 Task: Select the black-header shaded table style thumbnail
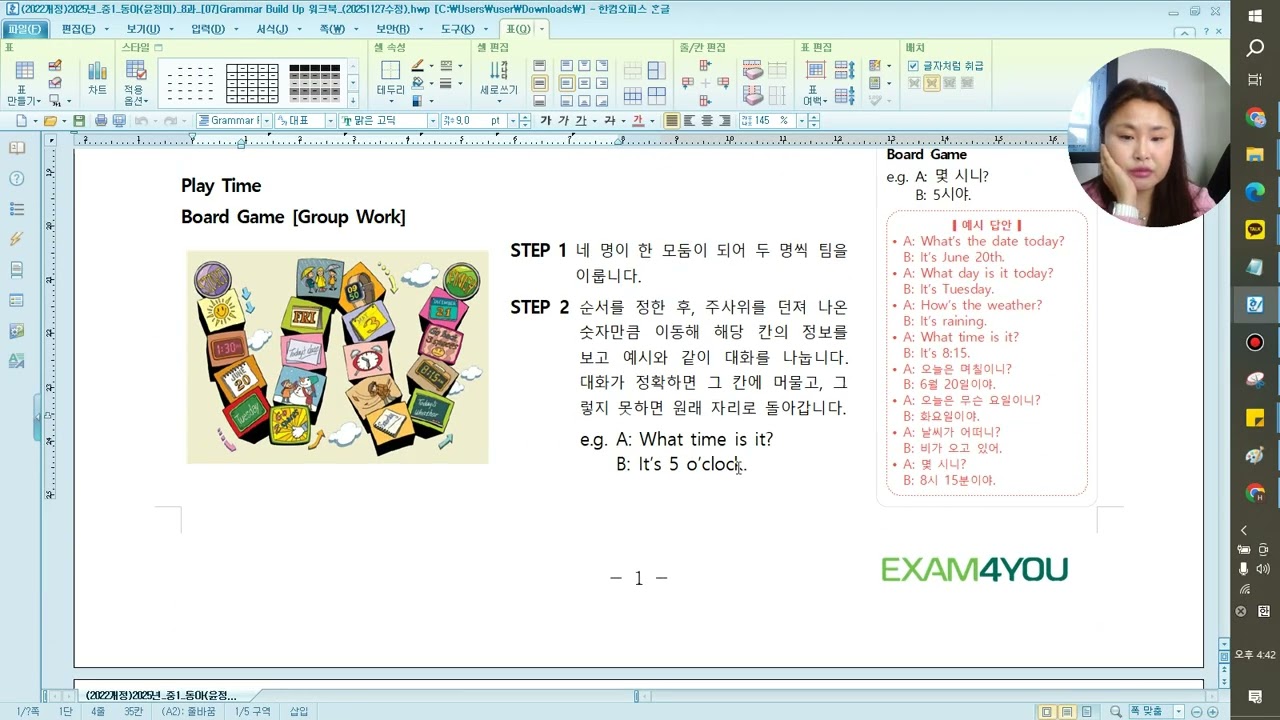[314, 83]
